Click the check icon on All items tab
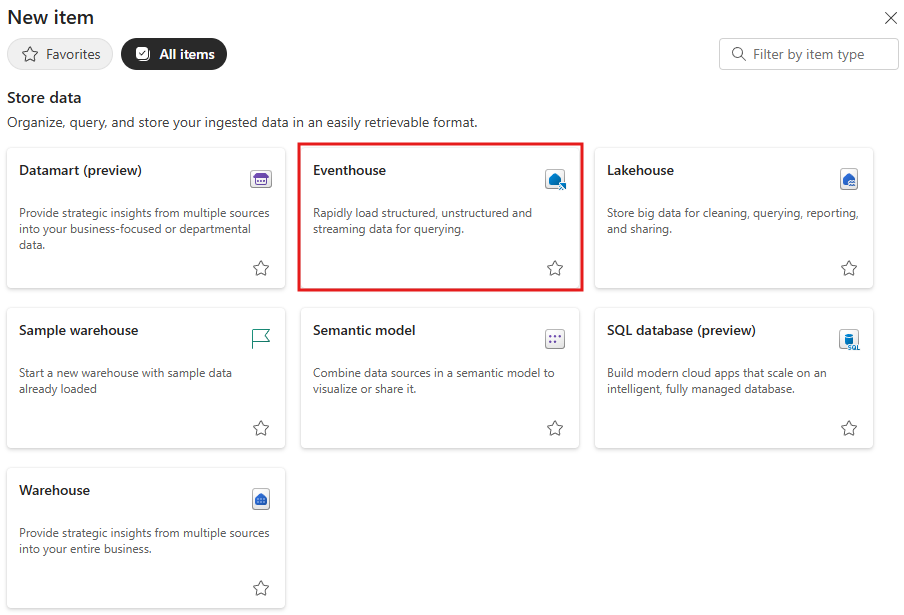904x615 pixels. pyautogui.click(x=142, y=54)
